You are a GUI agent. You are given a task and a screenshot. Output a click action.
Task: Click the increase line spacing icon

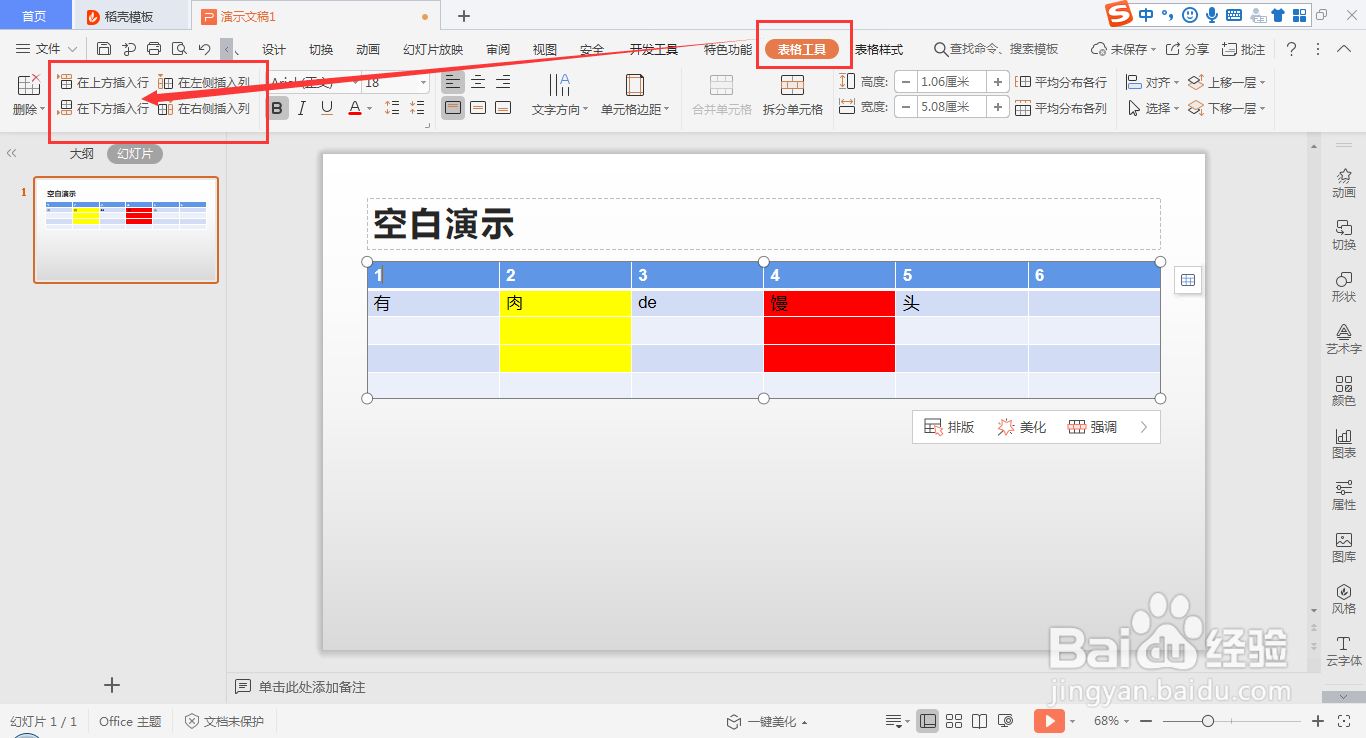point(392,108)
